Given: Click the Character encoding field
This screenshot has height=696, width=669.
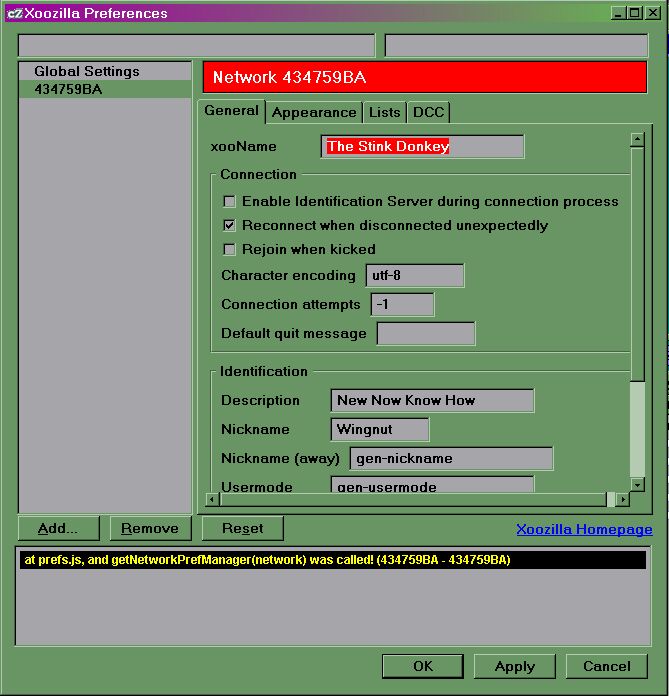Looking at the screenshot, I should point(415,276).
